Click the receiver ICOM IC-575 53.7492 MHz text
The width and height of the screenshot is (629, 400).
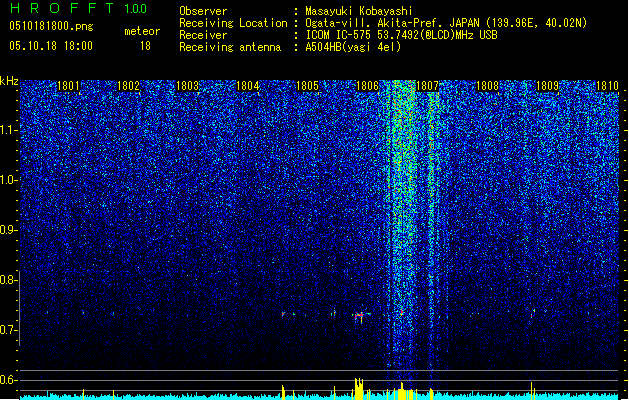pyautogui.click(x=401, y=35)
